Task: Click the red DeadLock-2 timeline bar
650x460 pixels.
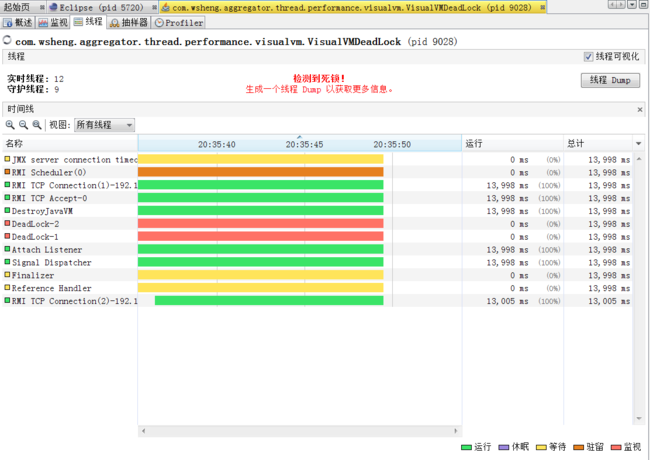Action: [x=261, y=224]
